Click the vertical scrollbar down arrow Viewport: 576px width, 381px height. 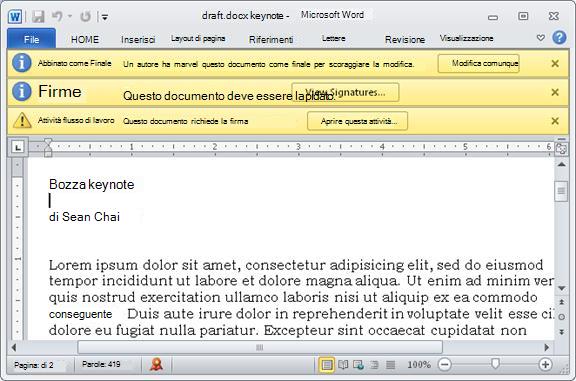(x=561, y=288)
